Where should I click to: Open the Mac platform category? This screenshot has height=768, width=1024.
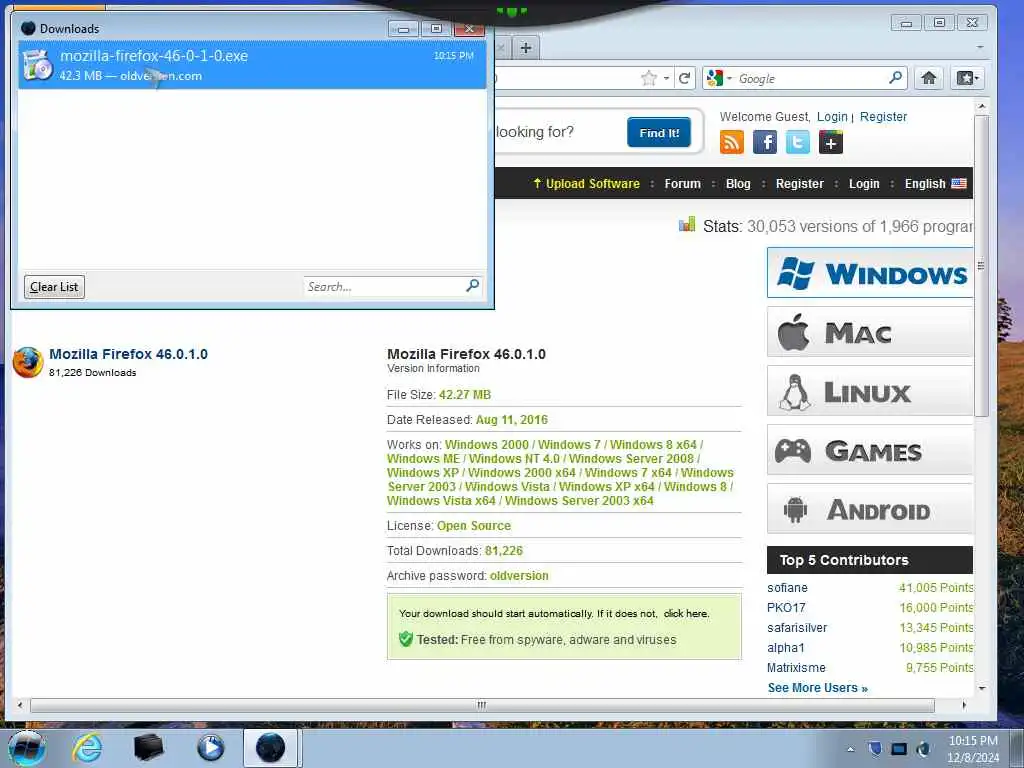pos(870,332)
